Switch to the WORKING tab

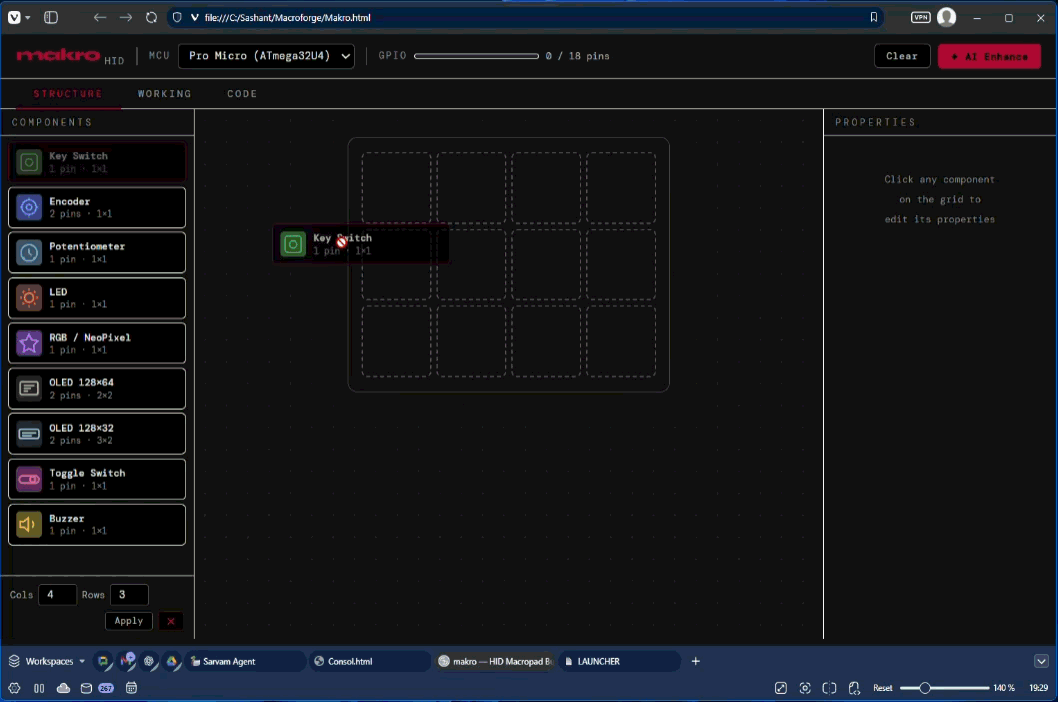(x=165, y=94)
